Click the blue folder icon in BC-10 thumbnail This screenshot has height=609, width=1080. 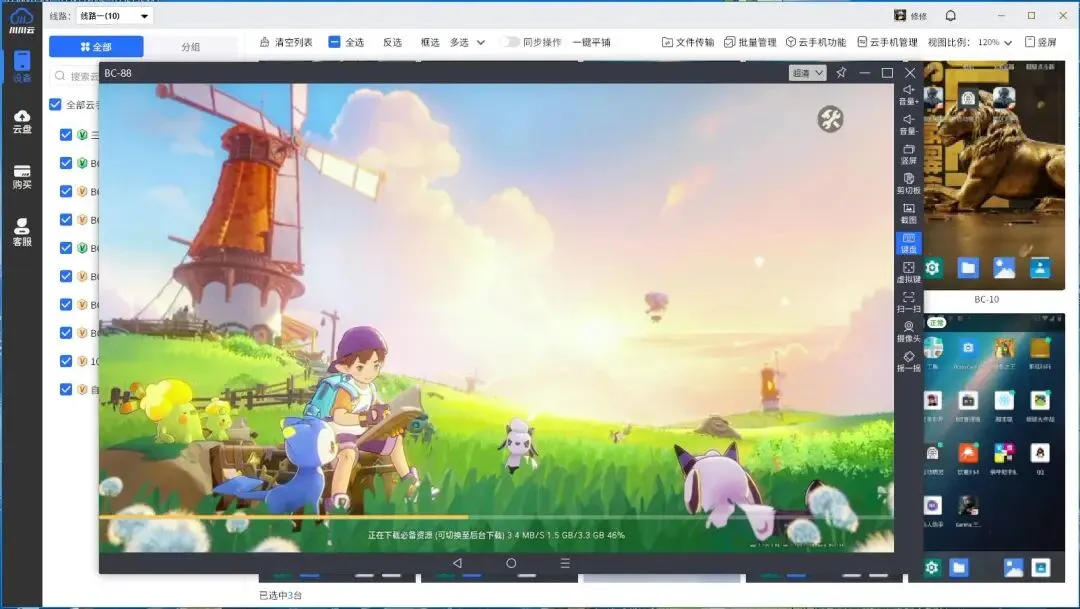968,267
